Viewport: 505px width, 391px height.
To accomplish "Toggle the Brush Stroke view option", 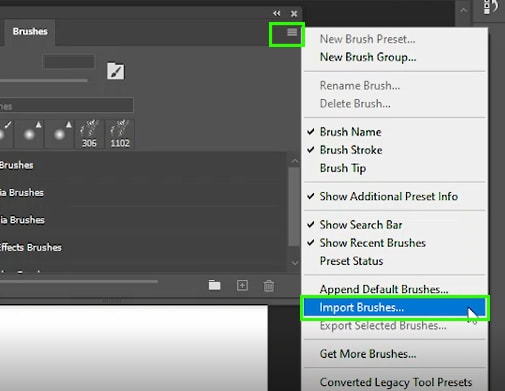I will [x=351, y=150].
